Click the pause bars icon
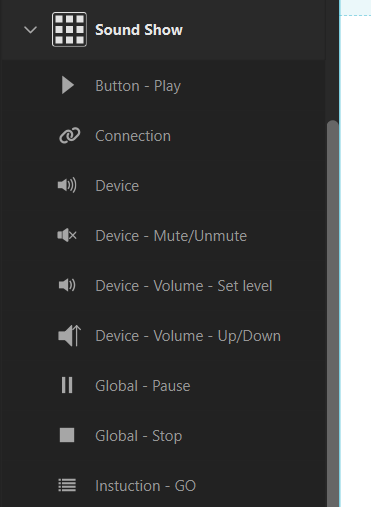 (67, 385)
